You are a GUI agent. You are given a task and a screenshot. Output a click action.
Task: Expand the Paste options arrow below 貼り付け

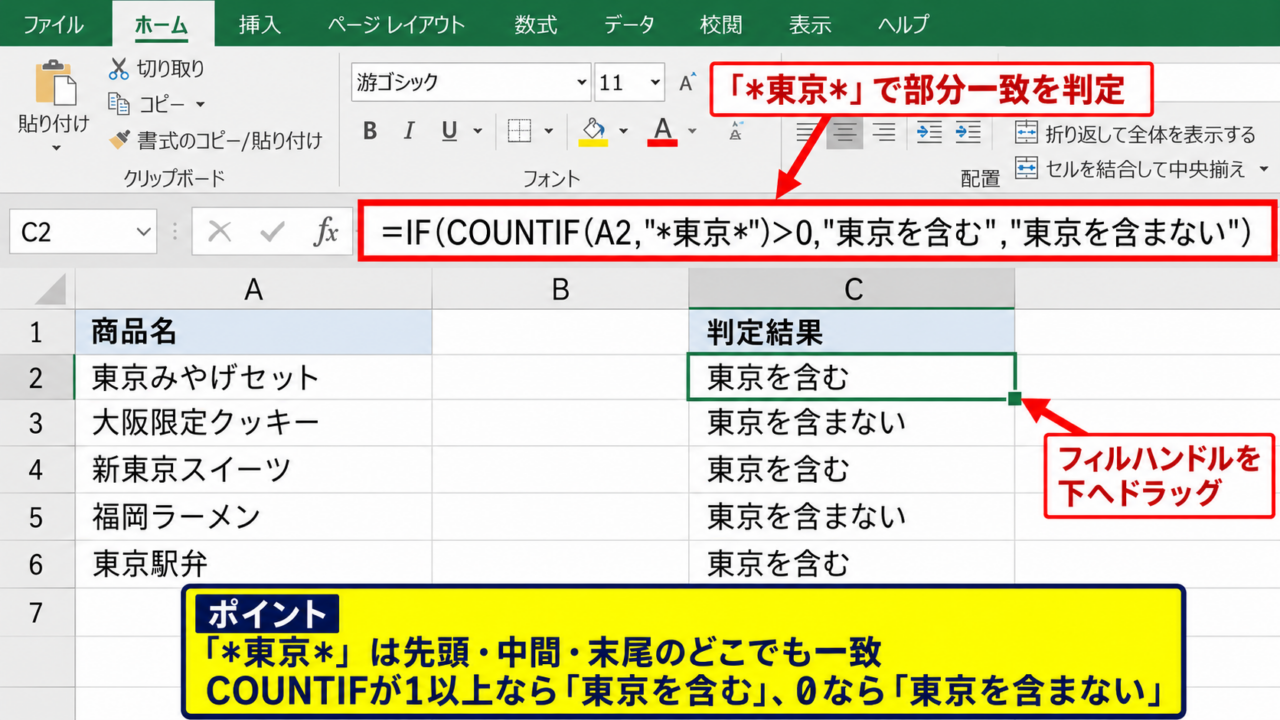coord(56,148)
